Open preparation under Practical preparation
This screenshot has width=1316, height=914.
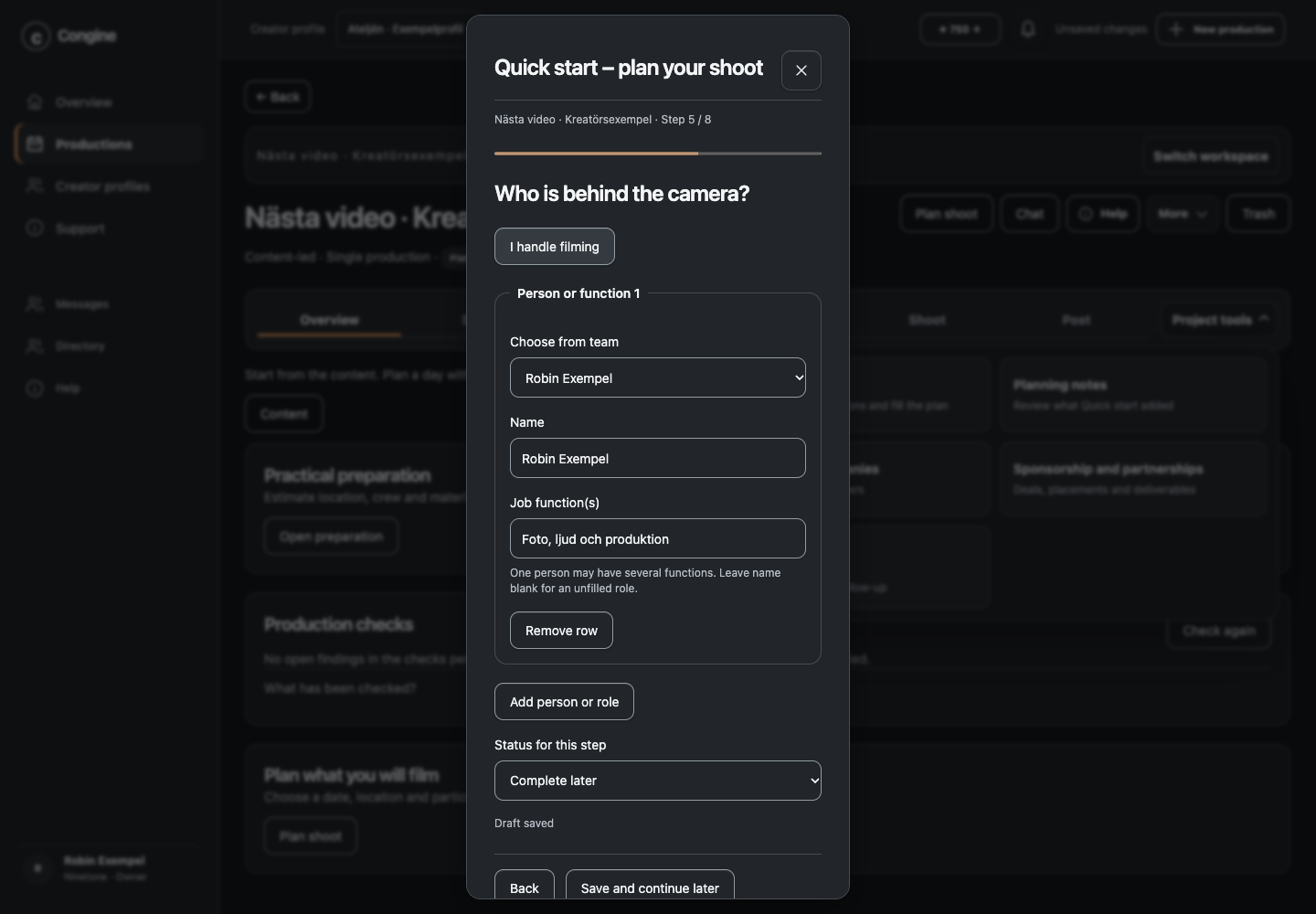331,537
